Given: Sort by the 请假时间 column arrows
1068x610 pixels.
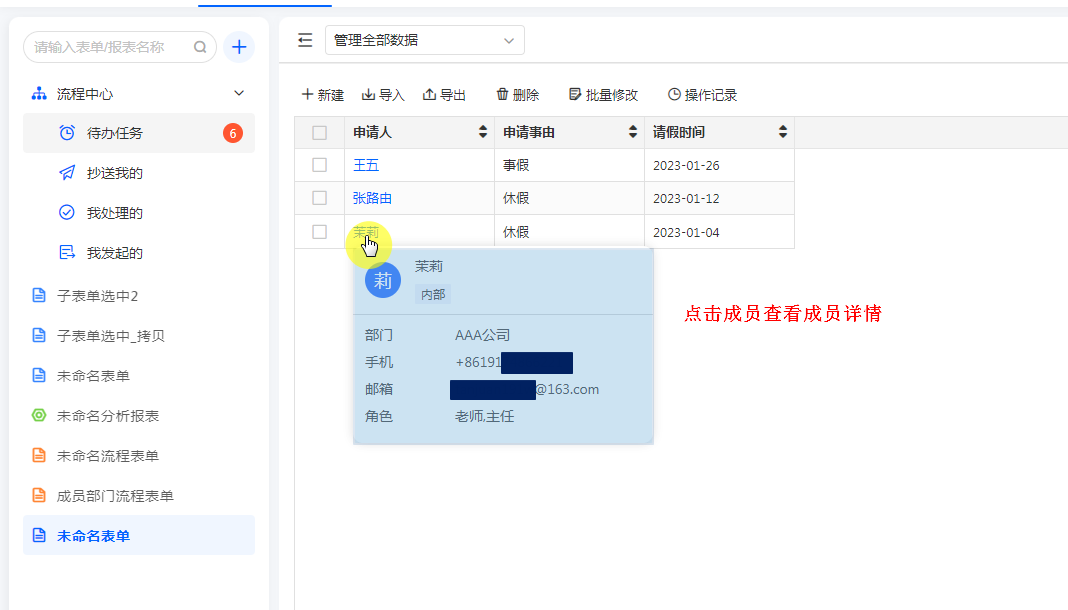Looking at the screenshot, I should [783, 132].
